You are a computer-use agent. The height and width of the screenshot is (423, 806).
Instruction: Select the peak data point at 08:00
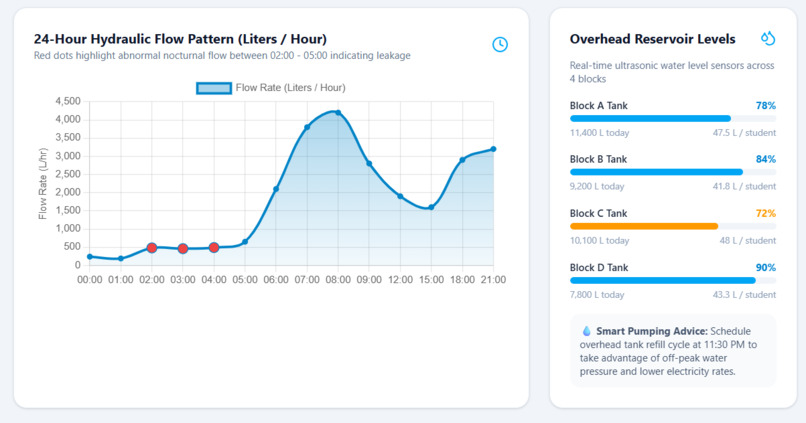[x=338, y=113]
